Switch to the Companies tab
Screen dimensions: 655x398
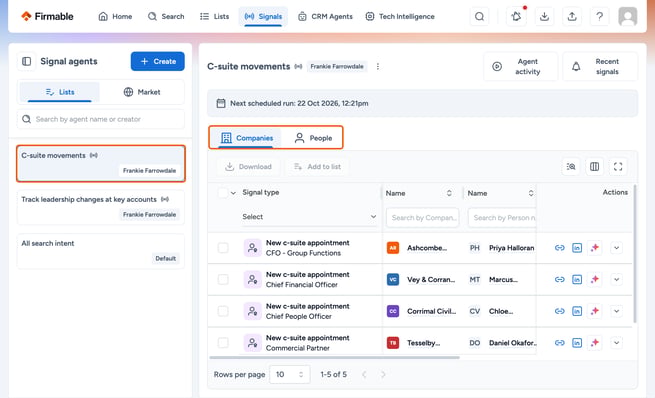[247, 138]
